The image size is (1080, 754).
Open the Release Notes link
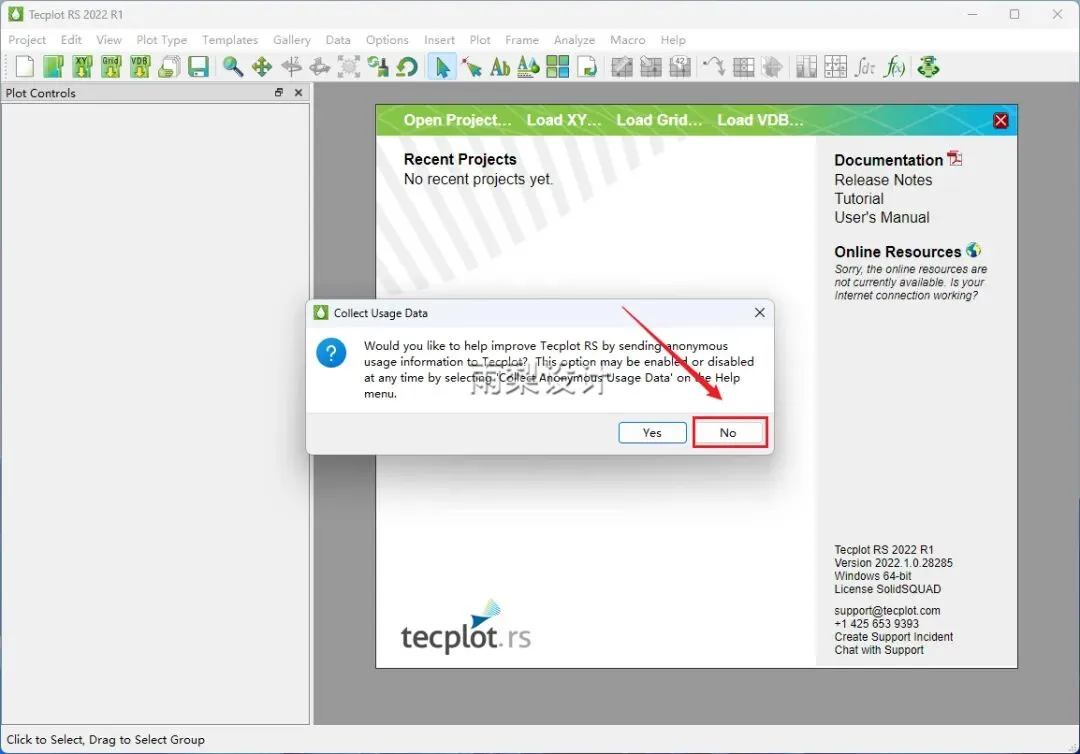[883, 180]
